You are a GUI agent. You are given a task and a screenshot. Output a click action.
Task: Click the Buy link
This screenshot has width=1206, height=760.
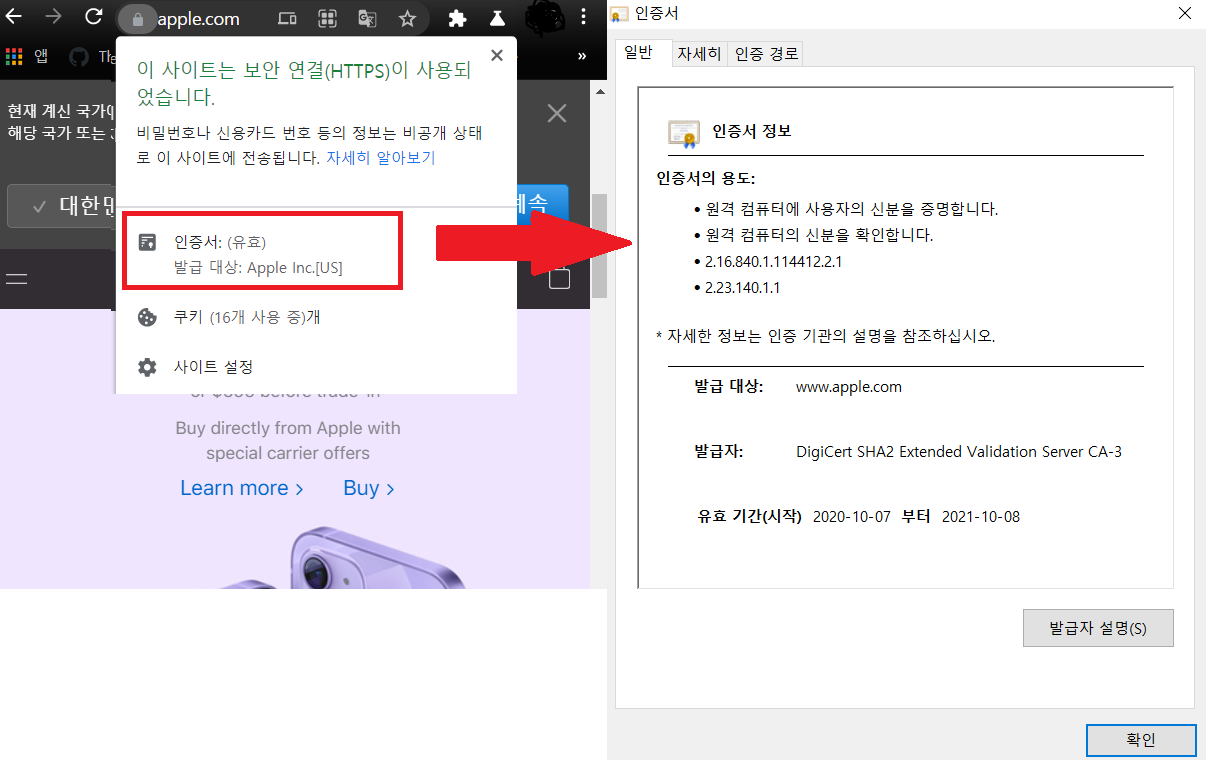click(x=368, y=488)
